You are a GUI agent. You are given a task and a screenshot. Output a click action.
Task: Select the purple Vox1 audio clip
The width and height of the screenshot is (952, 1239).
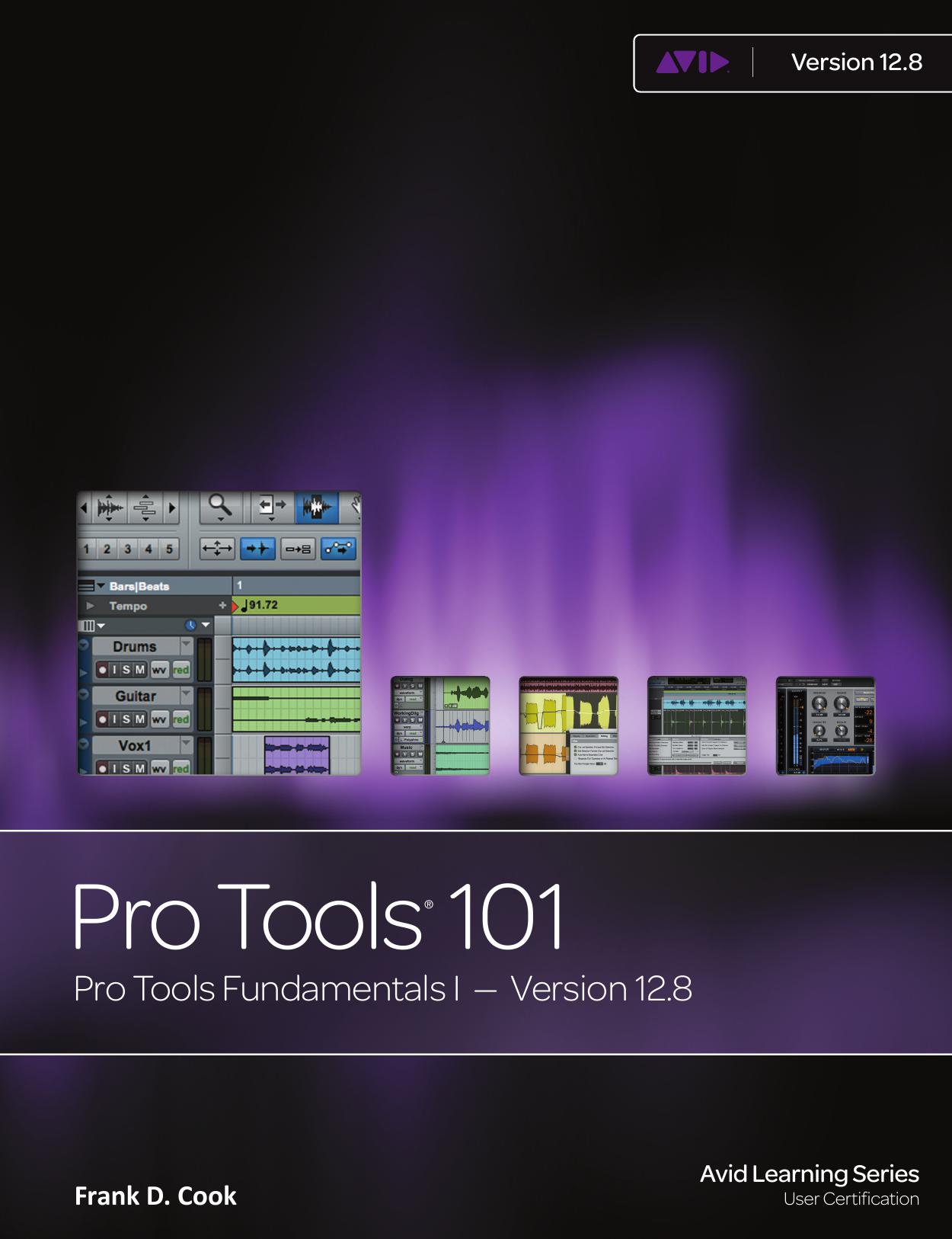click(297, 756)
